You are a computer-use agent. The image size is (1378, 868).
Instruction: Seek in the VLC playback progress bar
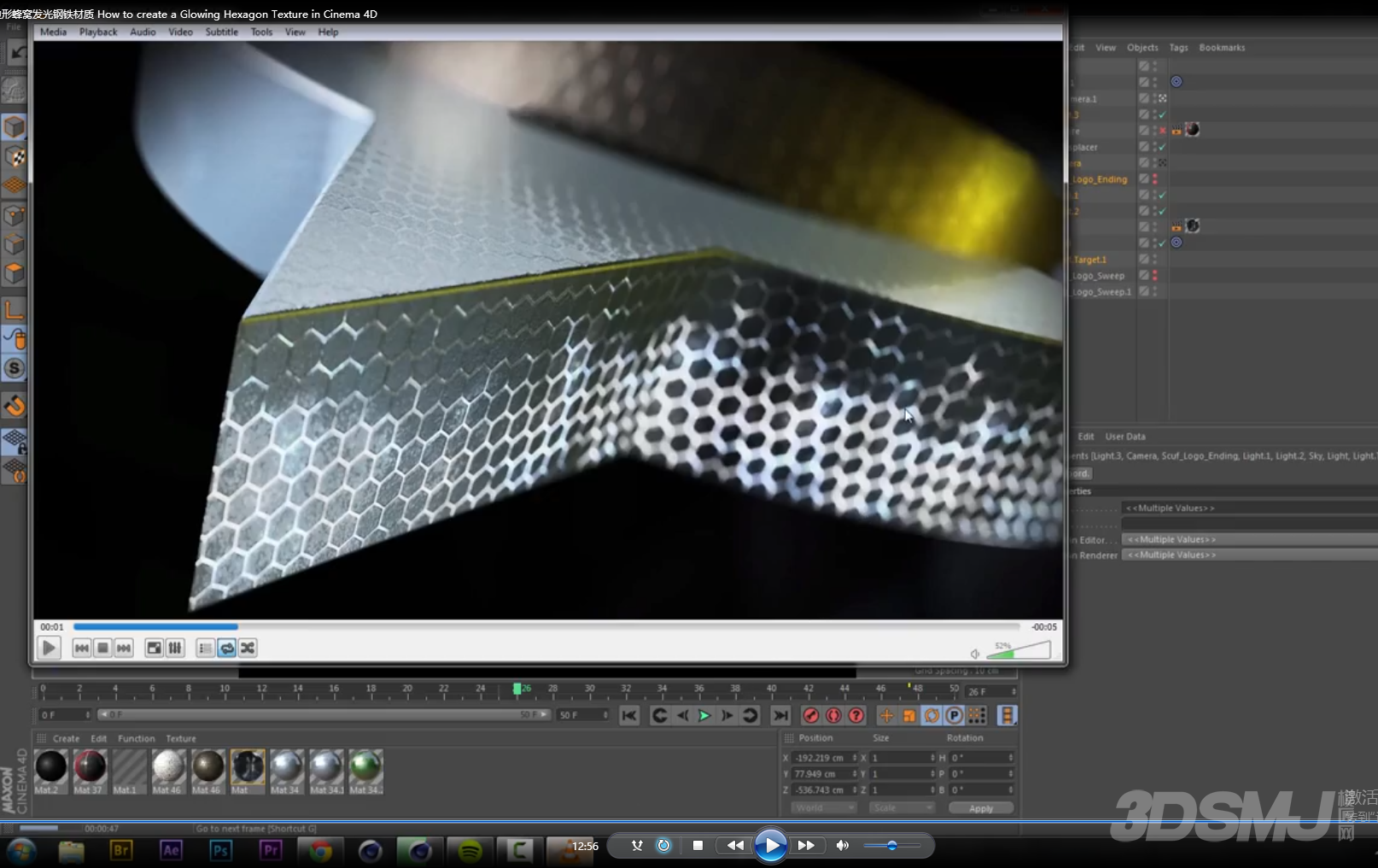coord(546,626)
